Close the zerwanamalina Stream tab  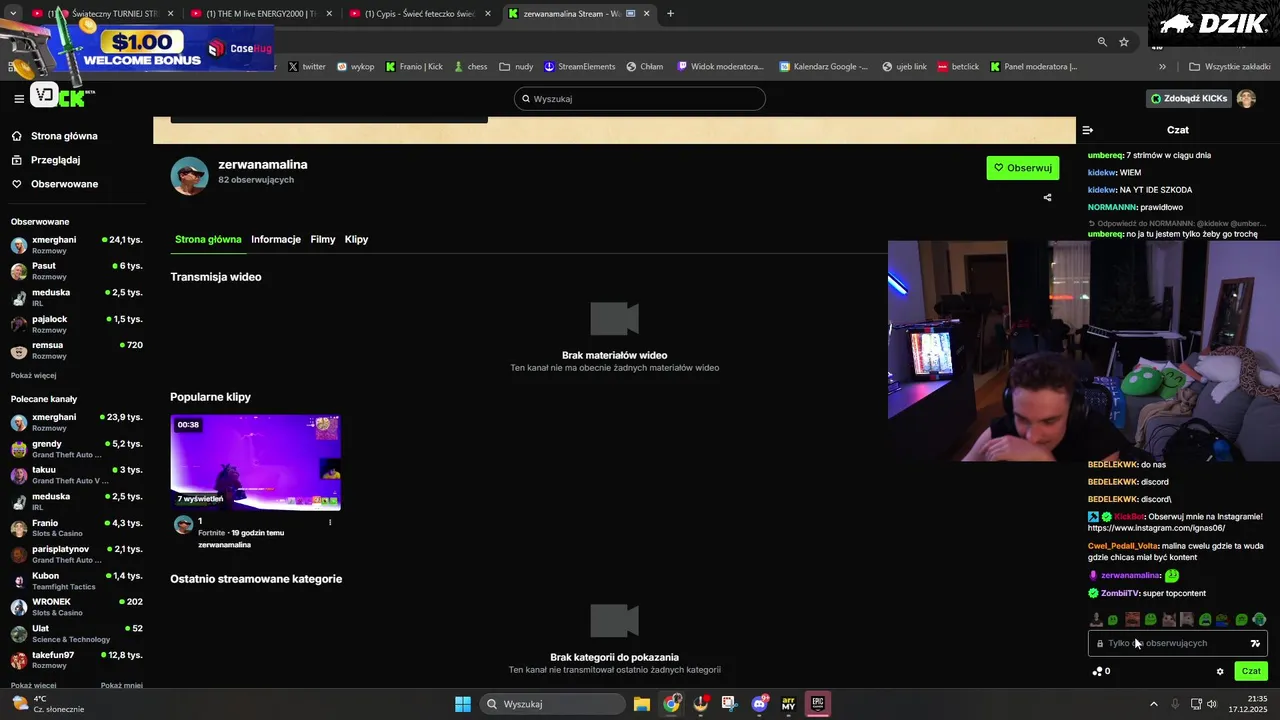(x=646, y=14)
